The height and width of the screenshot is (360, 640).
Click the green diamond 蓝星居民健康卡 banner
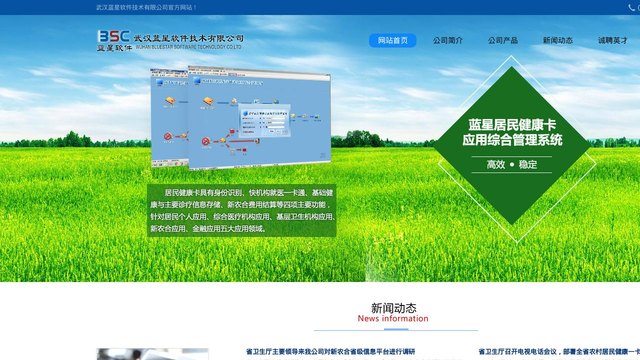(512, 146)
